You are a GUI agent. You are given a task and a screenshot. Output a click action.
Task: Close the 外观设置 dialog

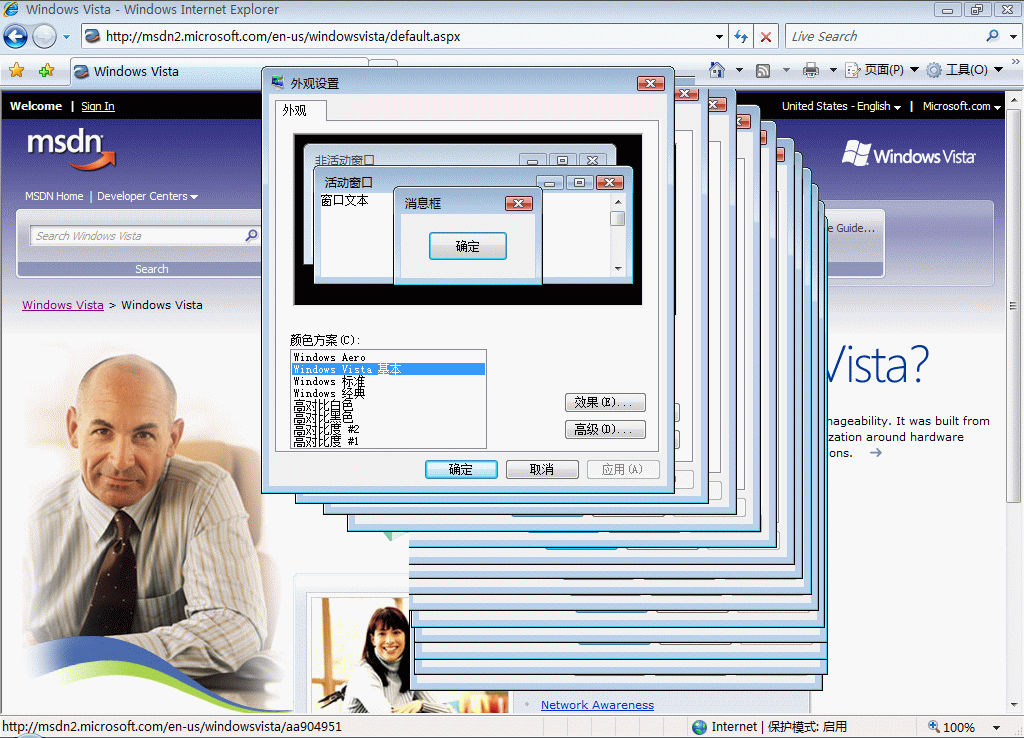(x=650, y=83)
